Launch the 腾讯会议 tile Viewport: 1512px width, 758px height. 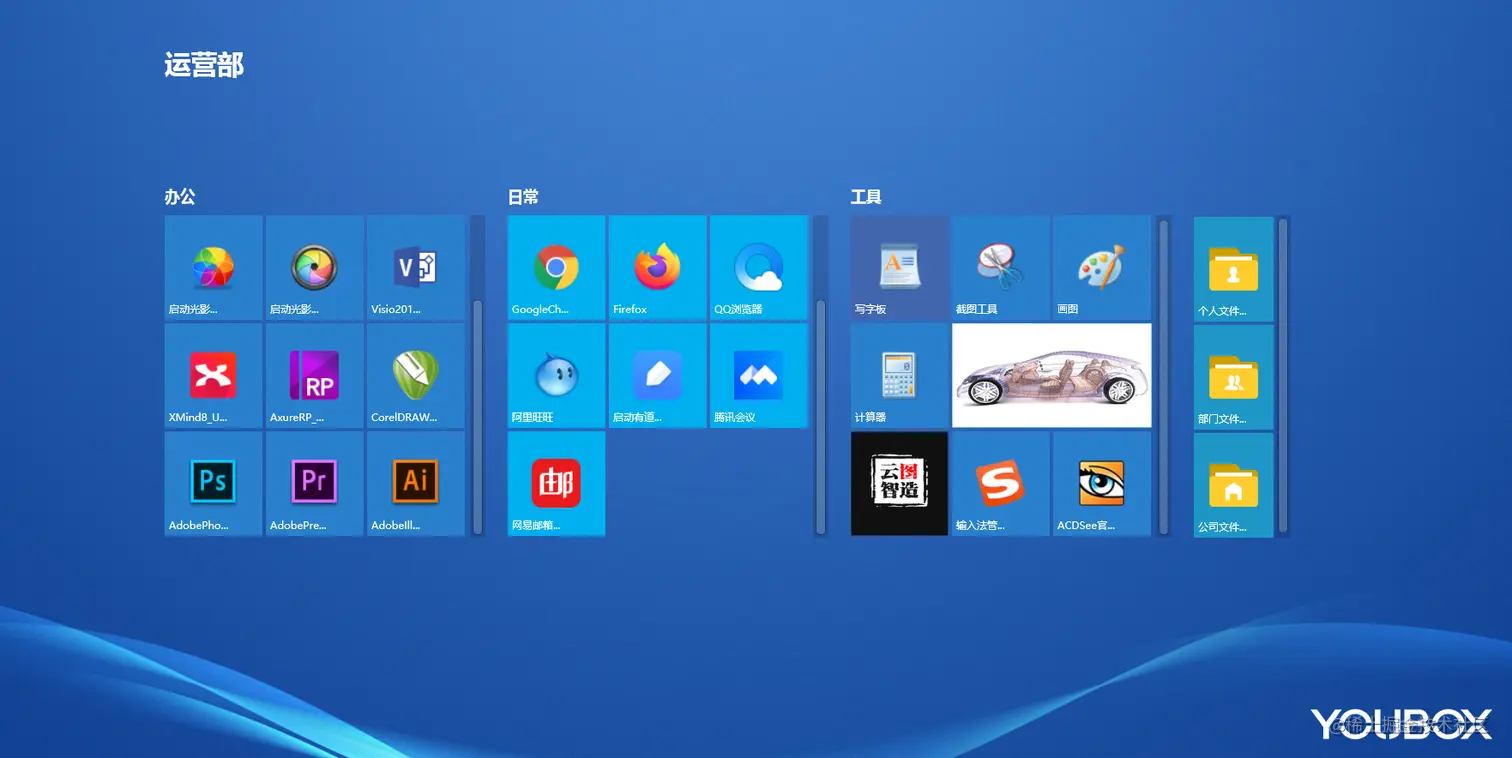click(x=759, y=376)
